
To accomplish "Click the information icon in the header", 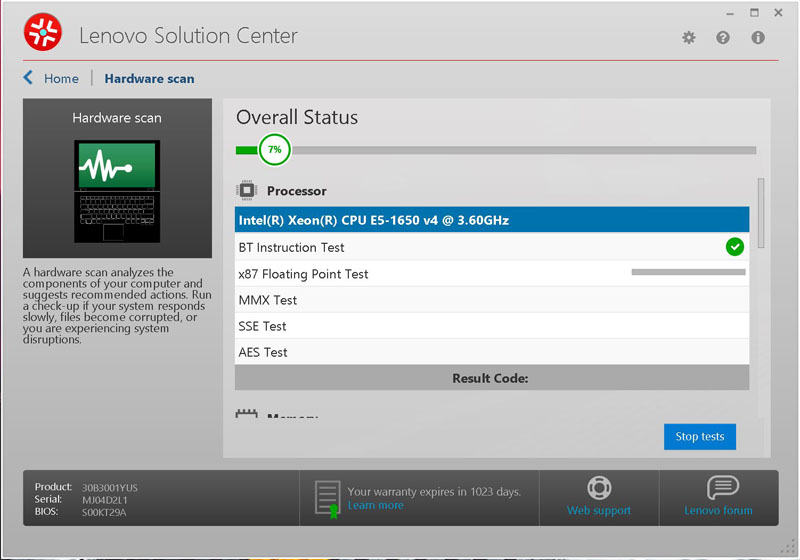I will (758, 37).
